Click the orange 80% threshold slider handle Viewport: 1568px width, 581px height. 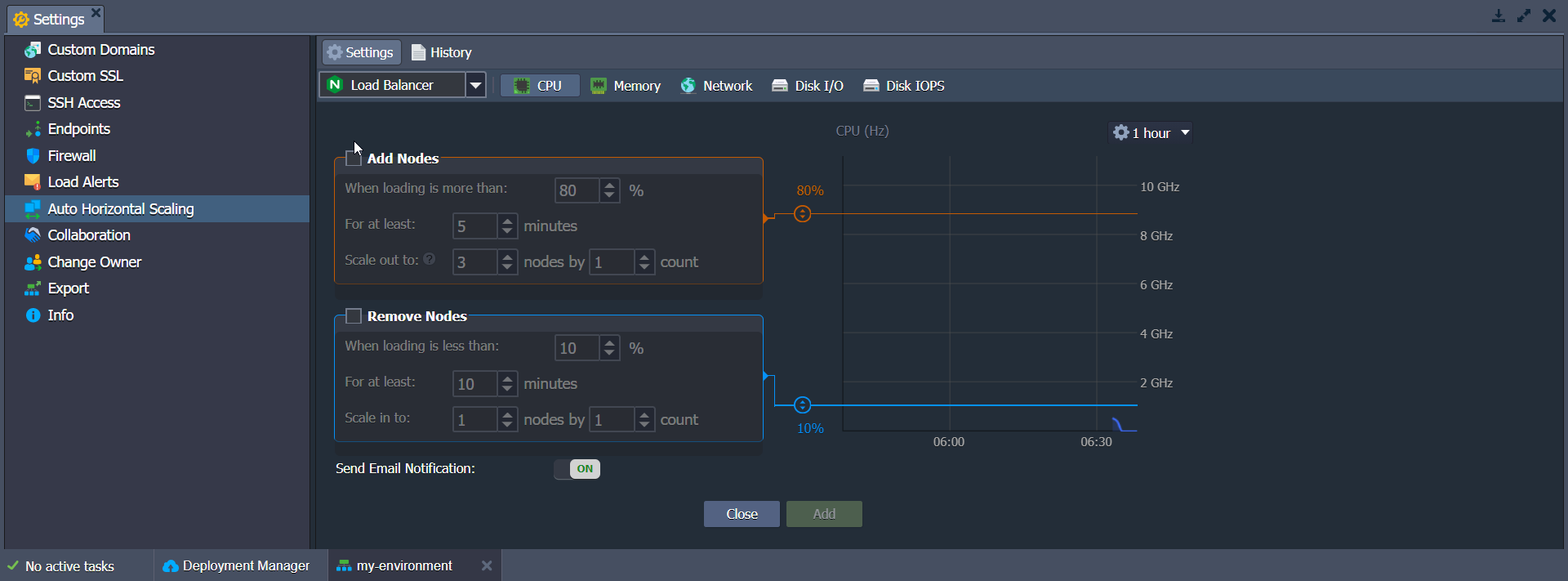[x=803, y=214]
